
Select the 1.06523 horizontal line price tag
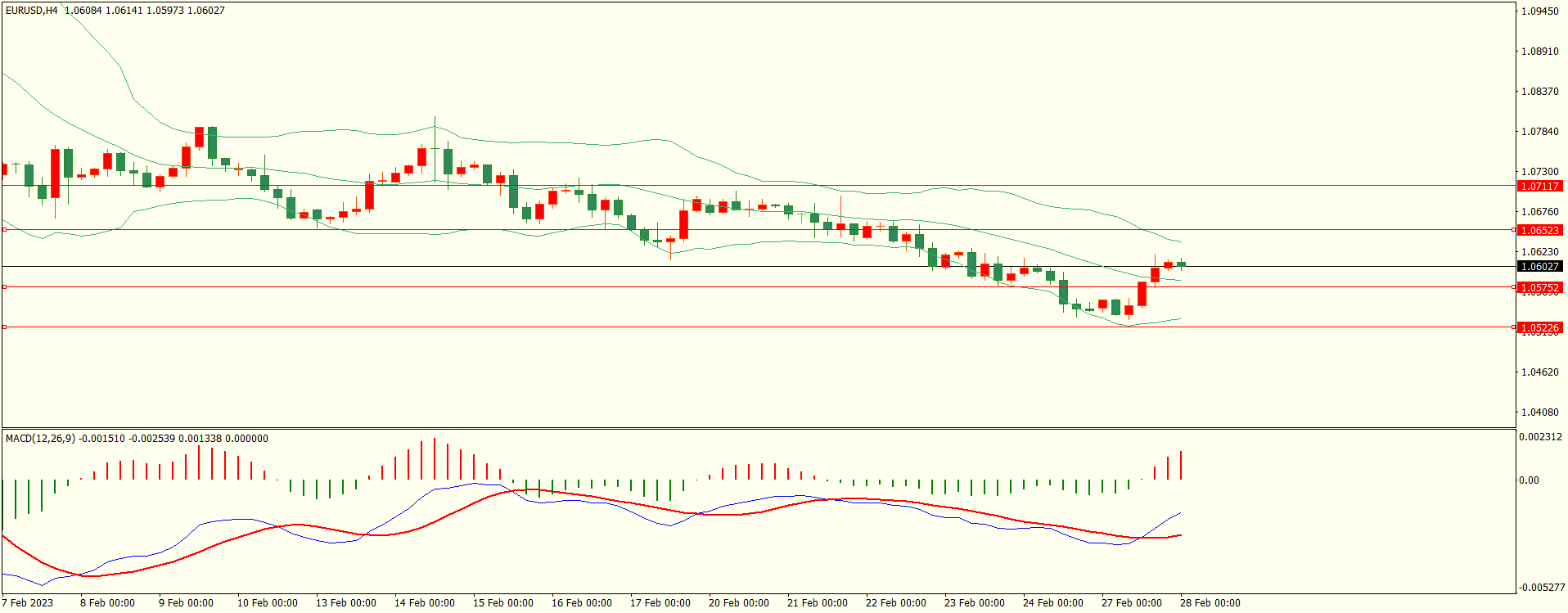[x=1539, y=231]
